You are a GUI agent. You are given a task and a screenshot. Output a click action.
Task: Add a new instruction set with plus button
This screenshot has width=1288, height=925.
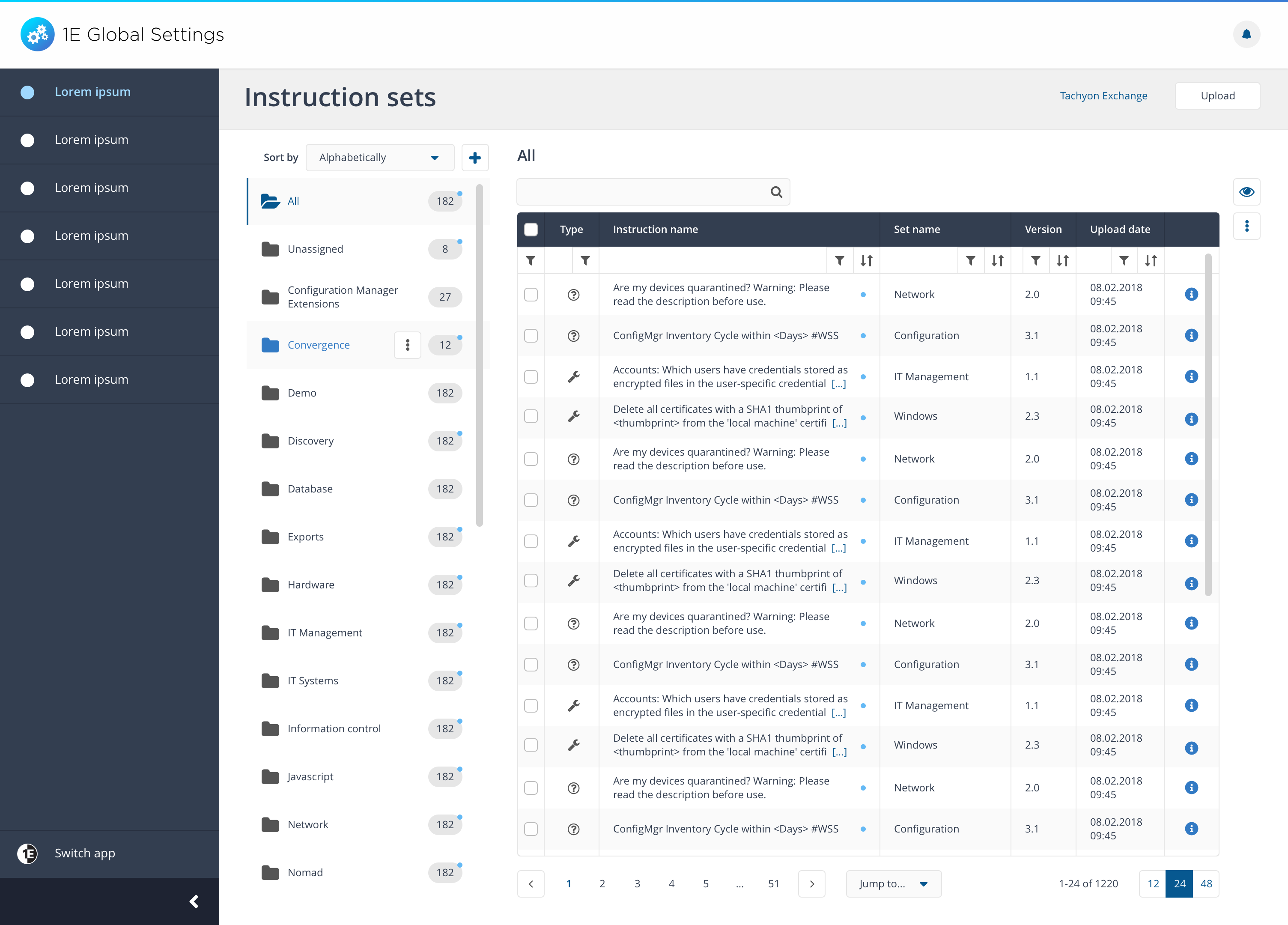pyautogui.click(x=475, y=158)
